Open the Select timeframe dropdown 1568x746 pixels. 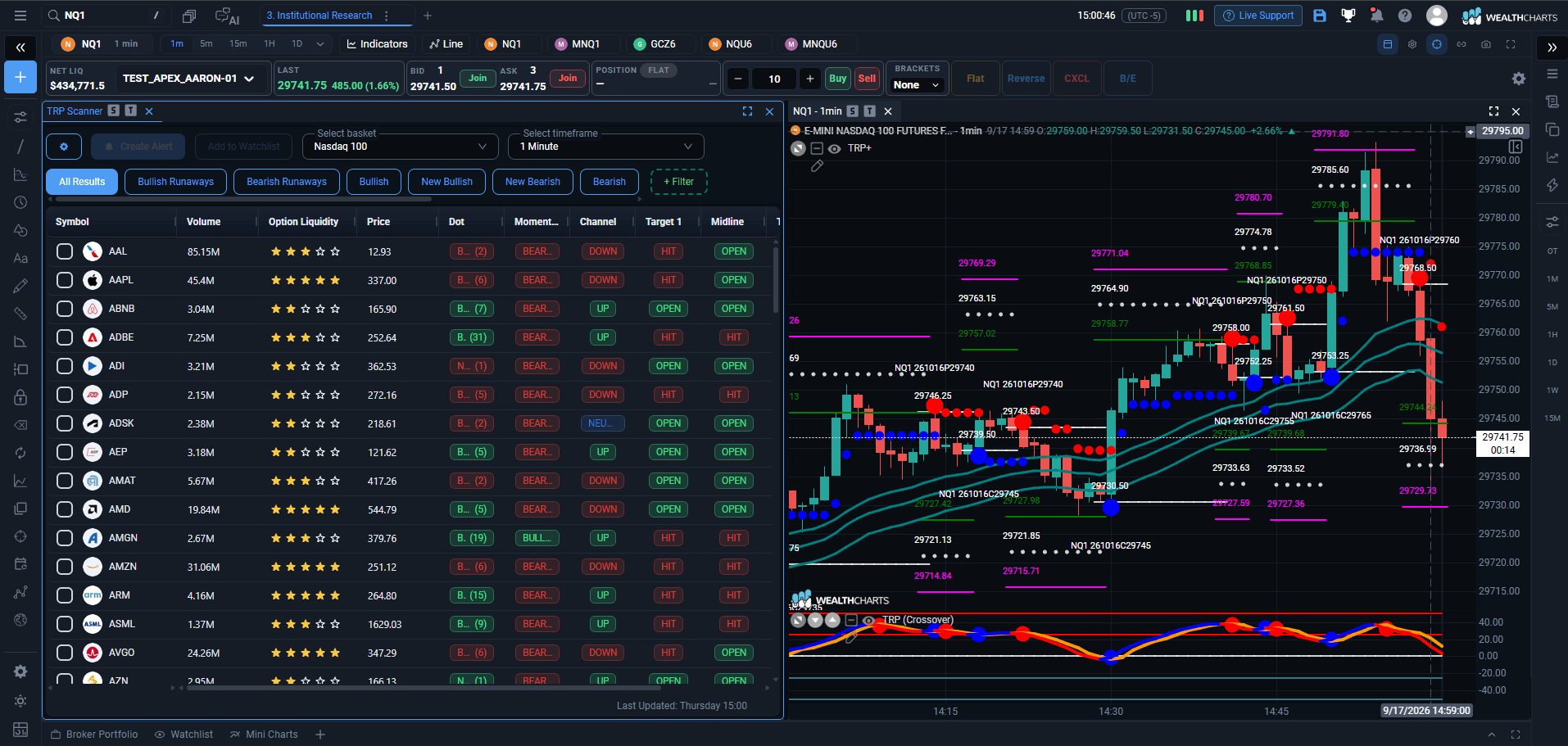[606, 147]
